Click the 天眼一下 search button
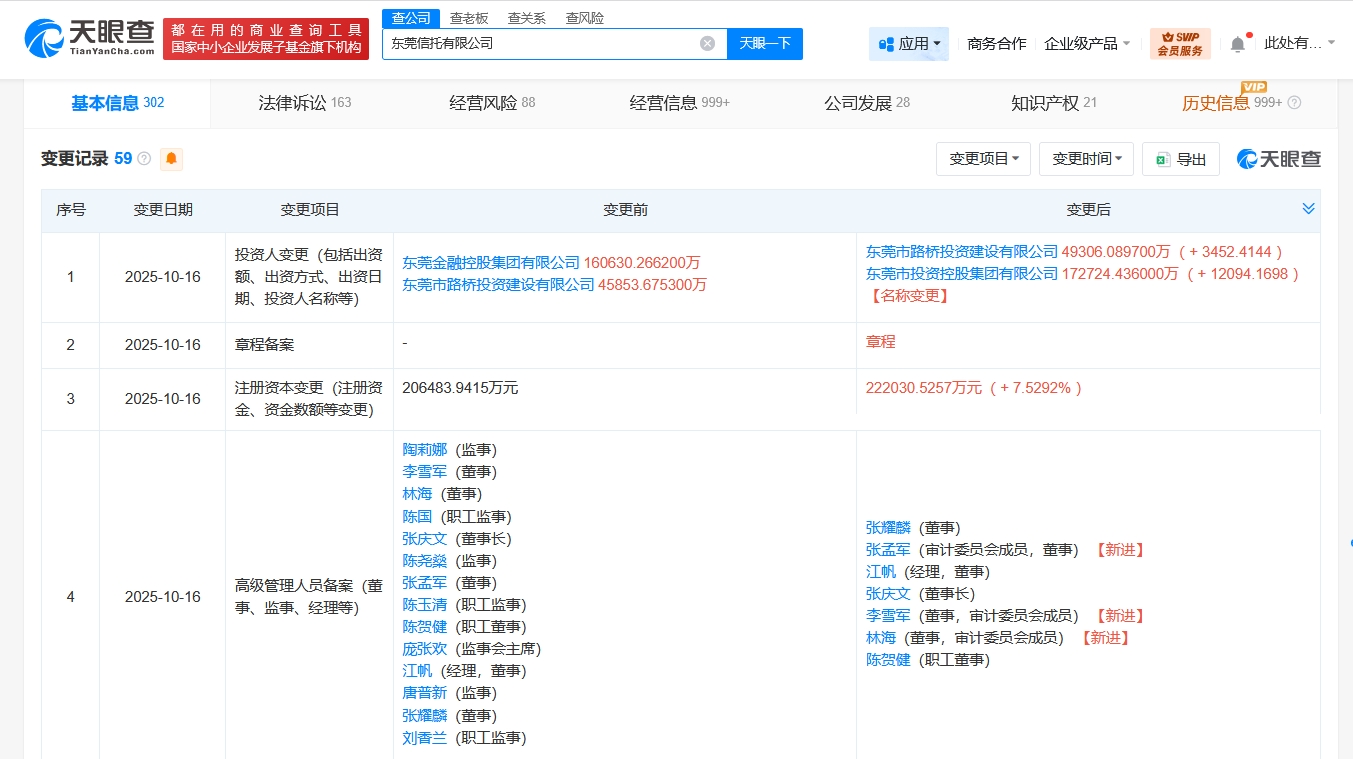The height and width of the screenshot is (759, 1353). pyautogui.click(x=765, y=44)
